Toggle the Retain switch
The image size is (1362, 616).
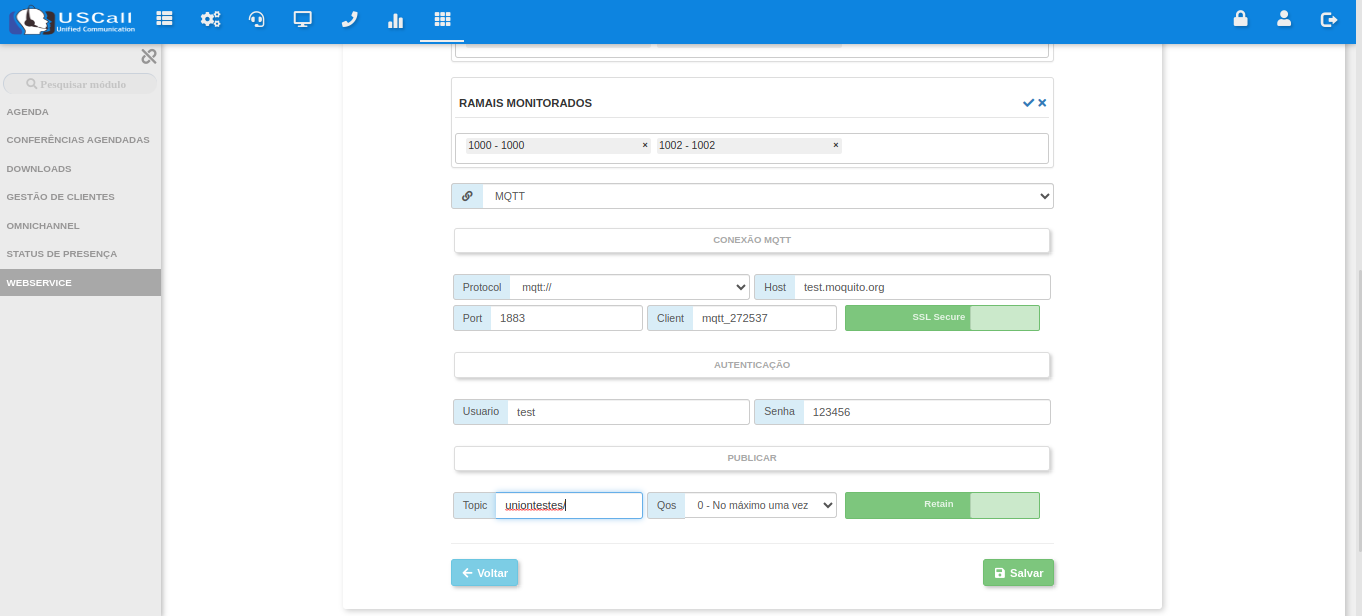[942, 505]
